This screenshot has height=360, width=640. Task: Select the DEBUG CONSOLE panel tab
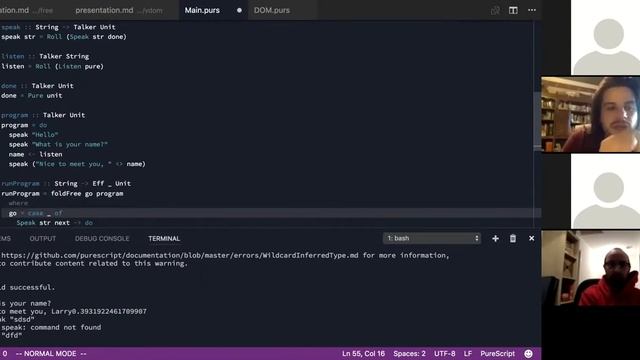point(102,238)
